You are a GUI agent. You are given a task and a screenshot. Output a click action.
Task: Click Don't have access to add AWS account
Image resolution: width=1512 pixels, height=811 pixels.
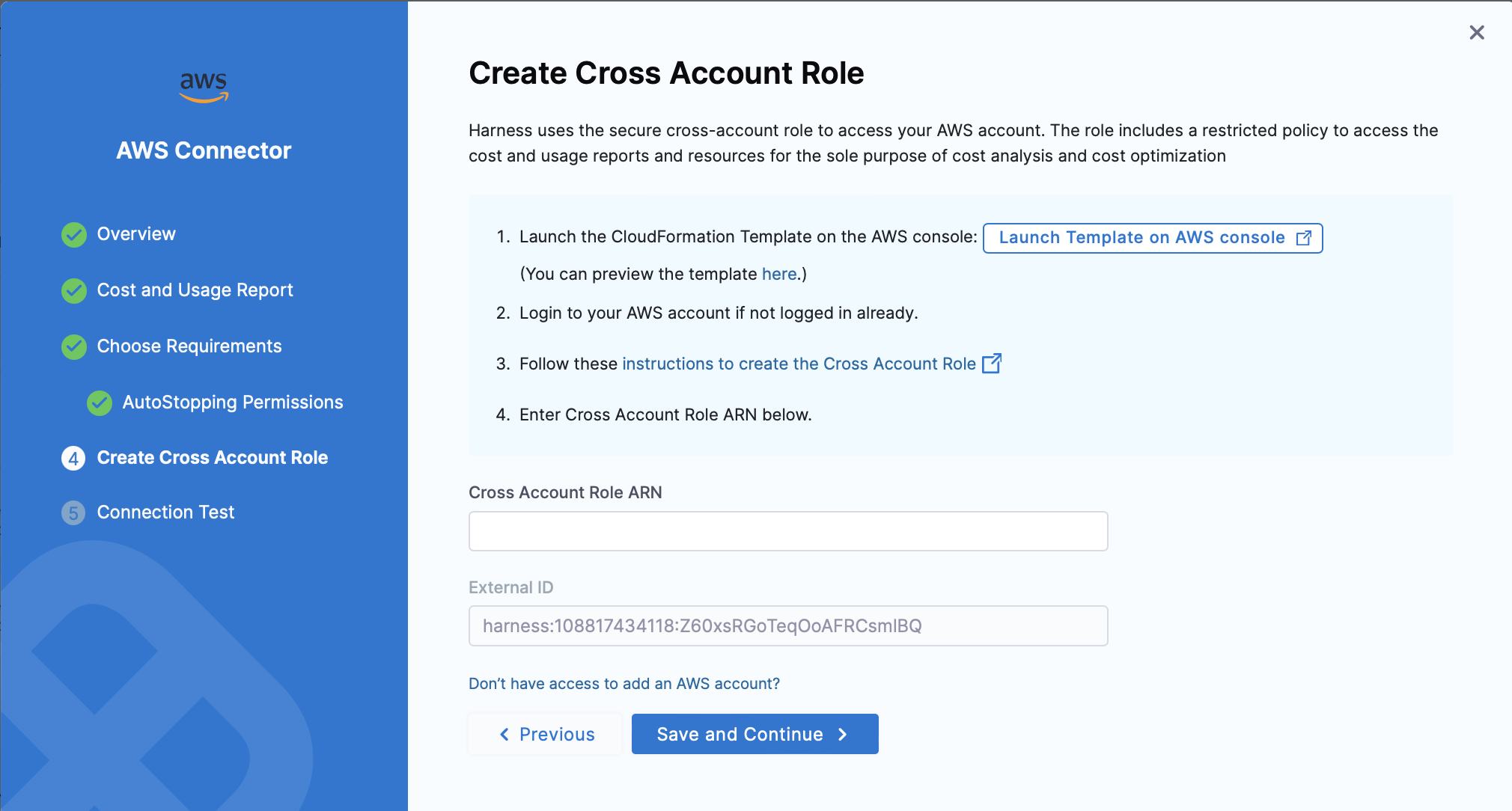(624, 684)
